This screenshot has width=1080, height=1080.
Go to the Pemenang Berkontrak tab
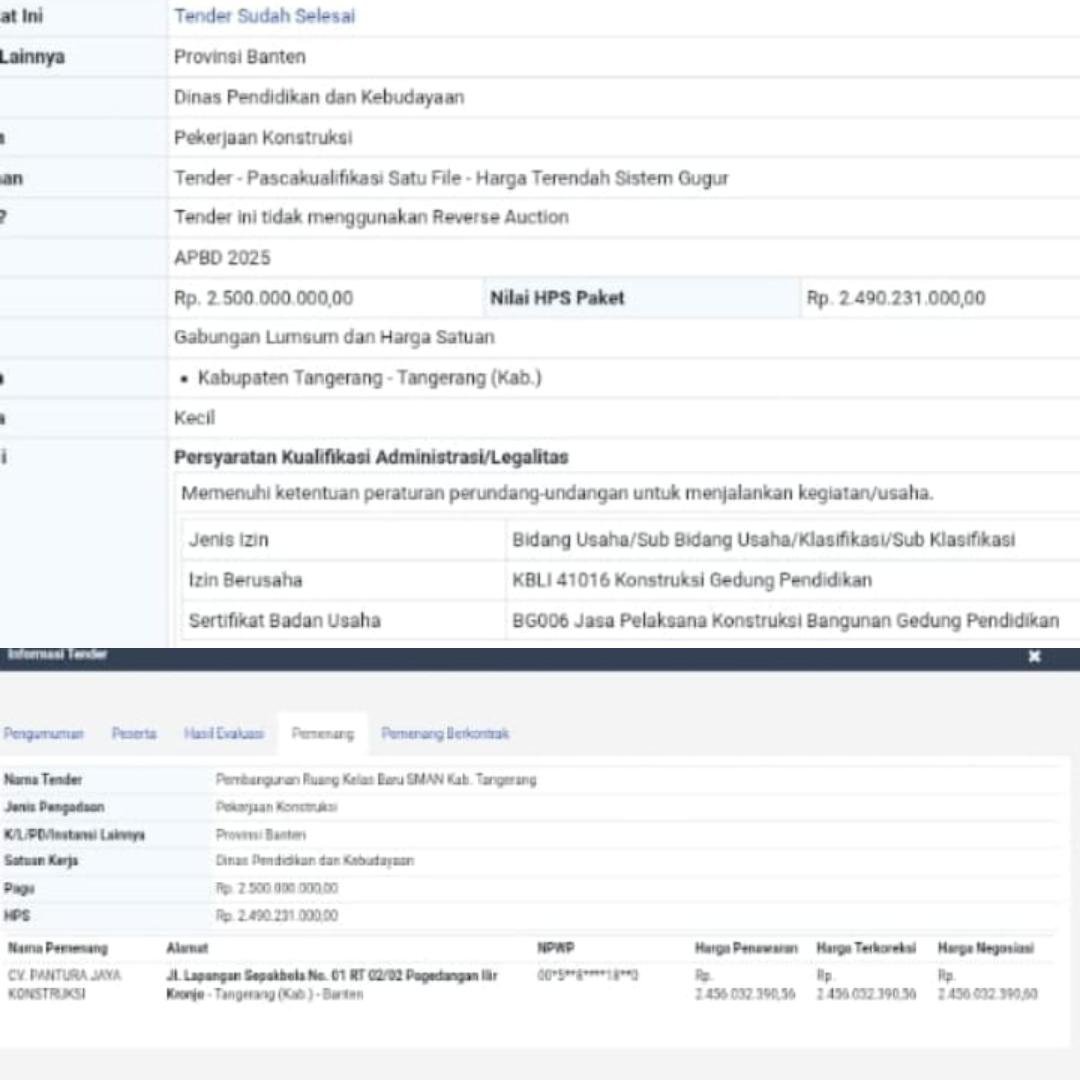coord(445,734)
